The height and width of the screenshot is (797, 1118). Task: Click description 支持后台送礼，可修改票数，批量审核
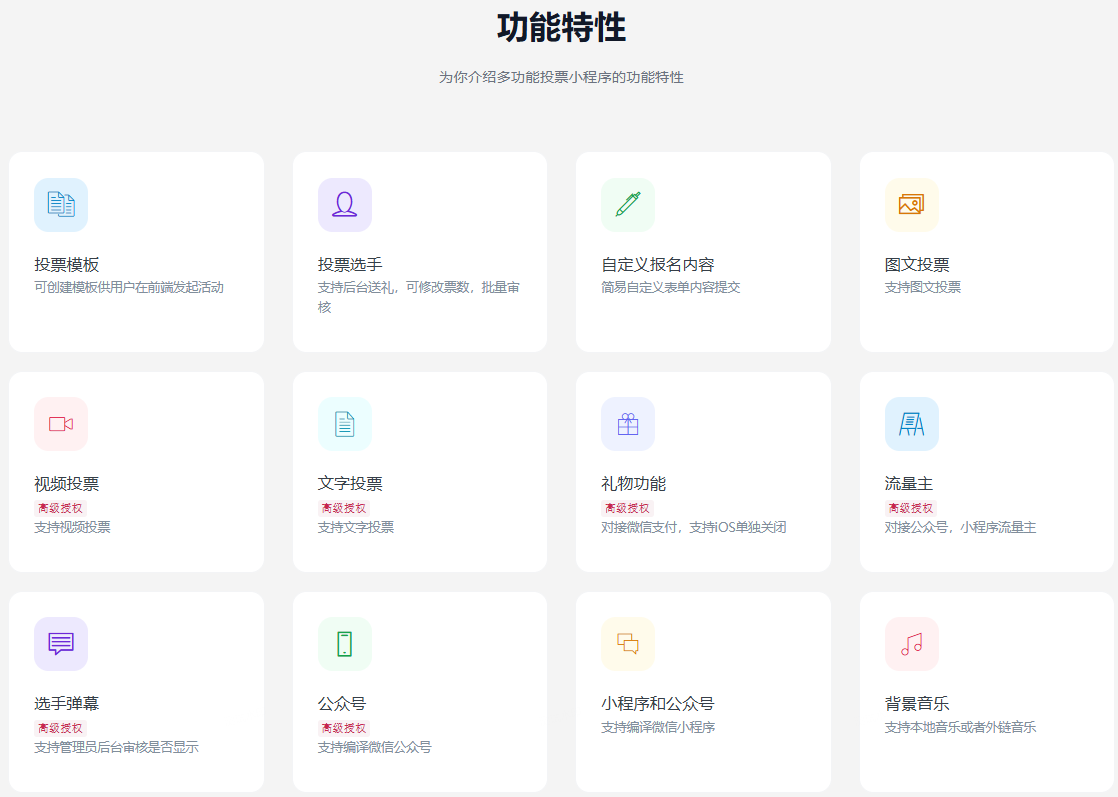419,297
